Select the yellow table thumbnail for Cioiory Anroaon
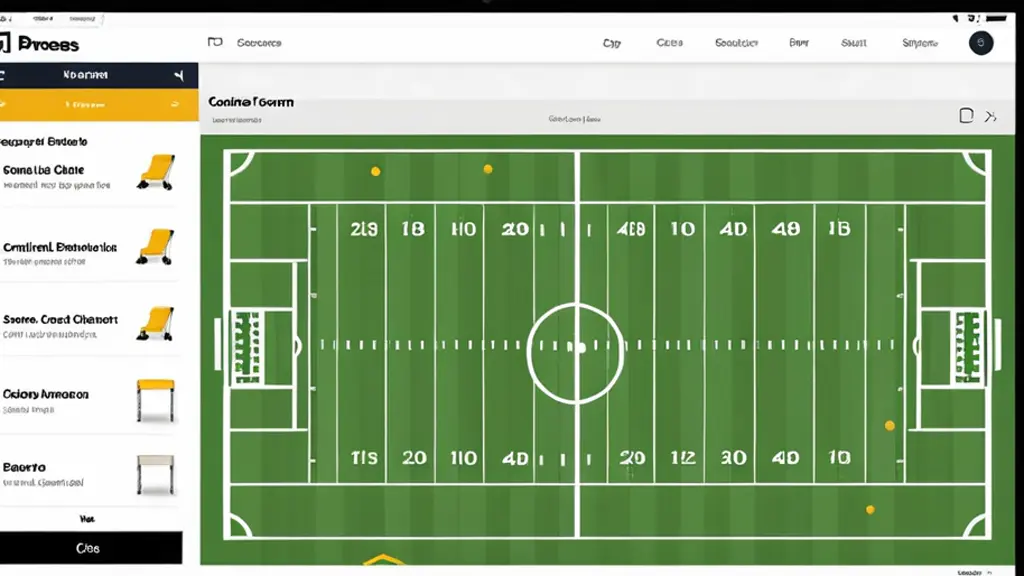This screenshot has height=576, width=1024. pos(155,400)
